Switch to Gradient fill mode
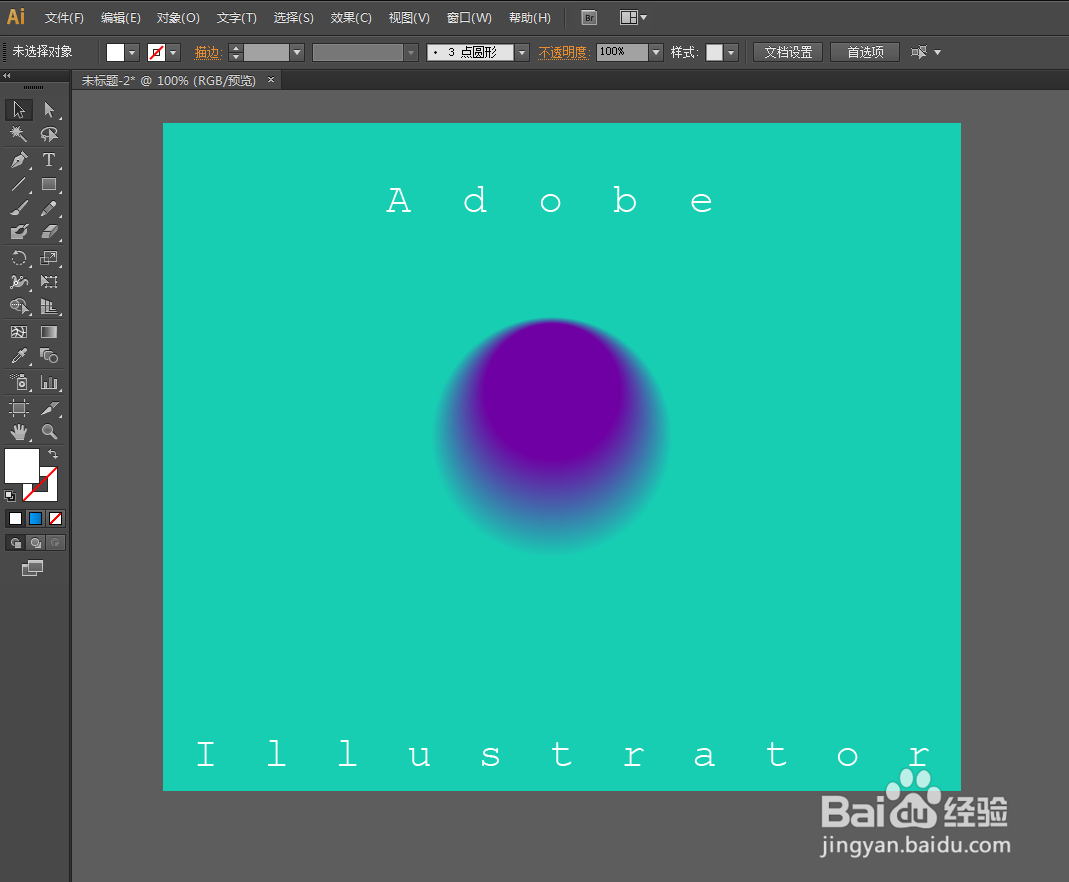 click(35, 519)
